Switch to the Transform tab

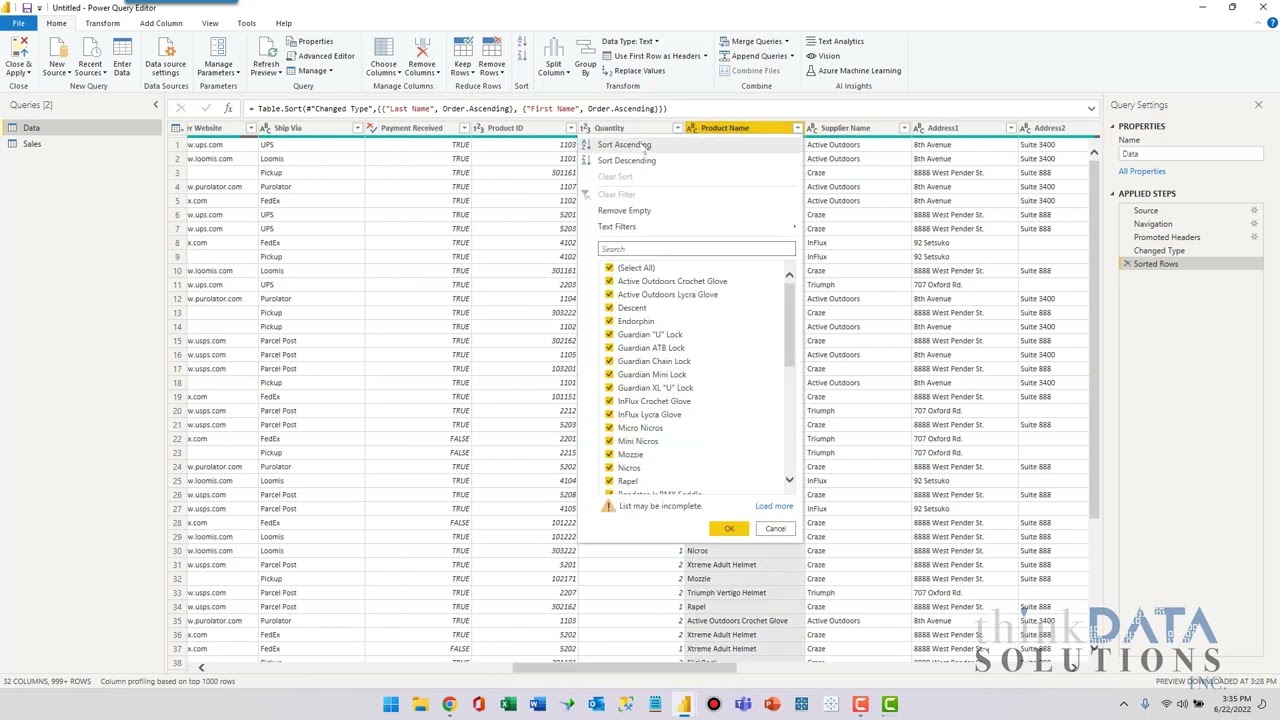(x=102, y=23)
